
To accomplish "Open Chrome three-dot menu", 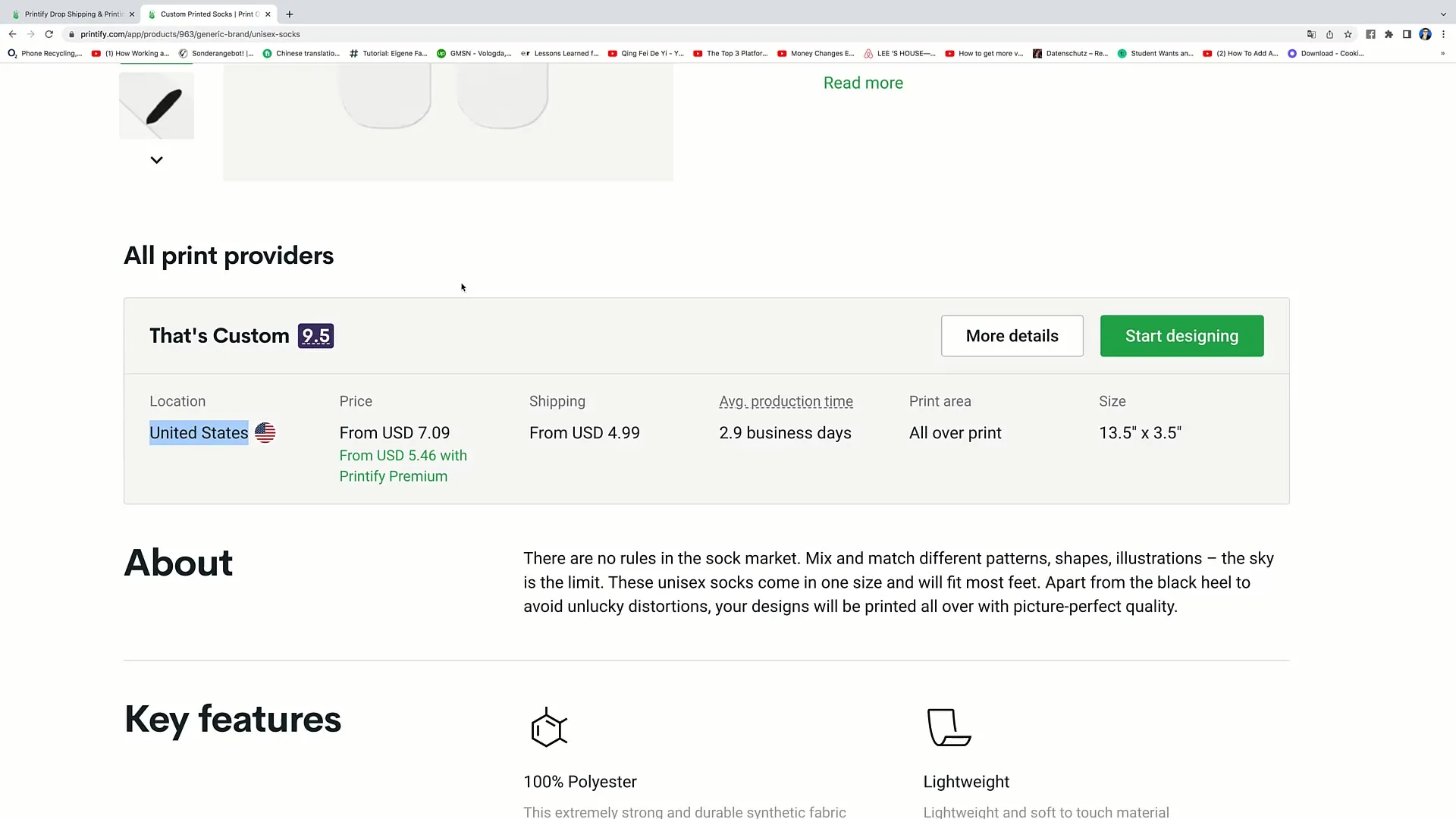I will 1443,34.
